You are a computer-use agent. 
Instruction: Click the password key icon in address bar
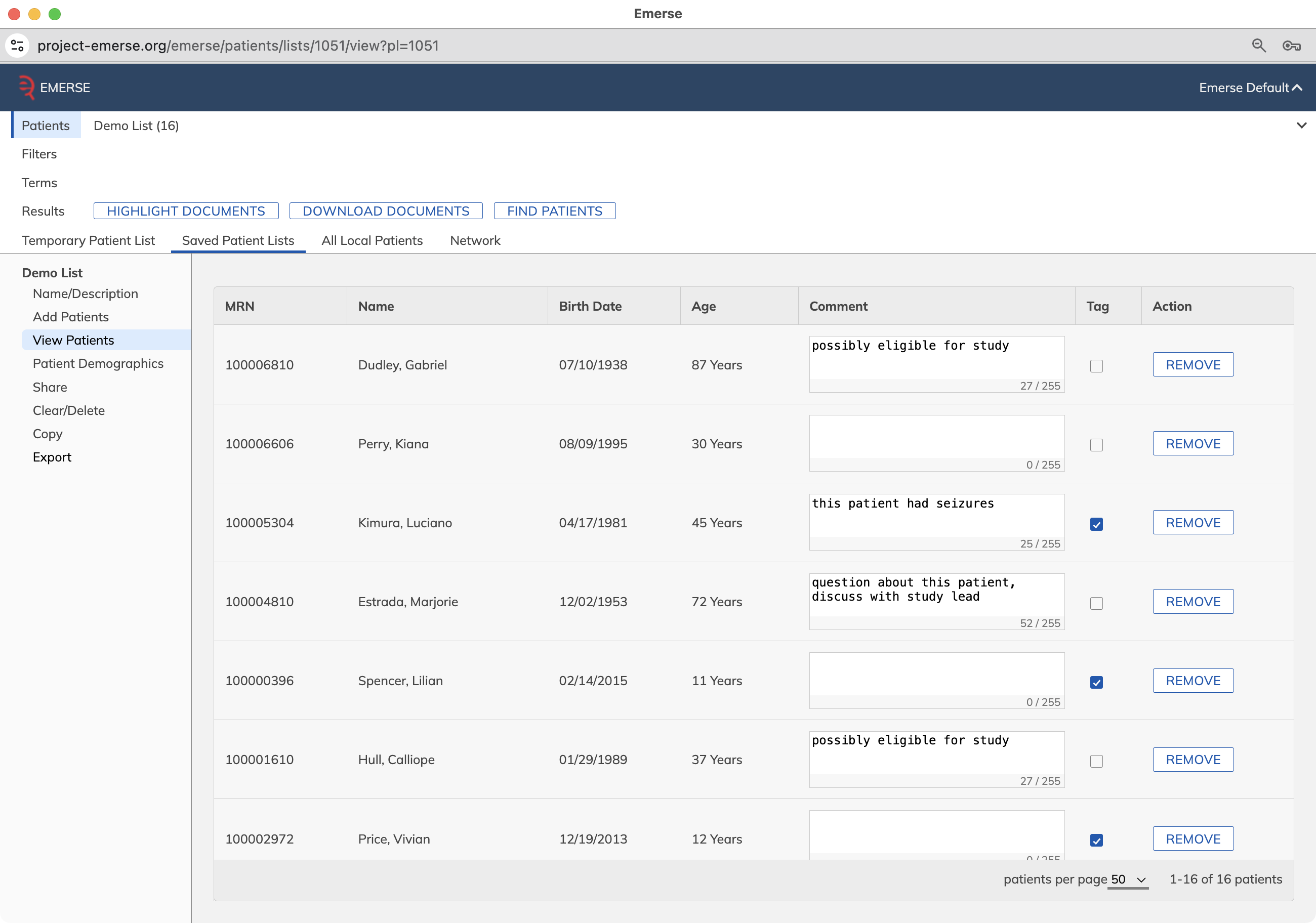[x=1292, y=46]
